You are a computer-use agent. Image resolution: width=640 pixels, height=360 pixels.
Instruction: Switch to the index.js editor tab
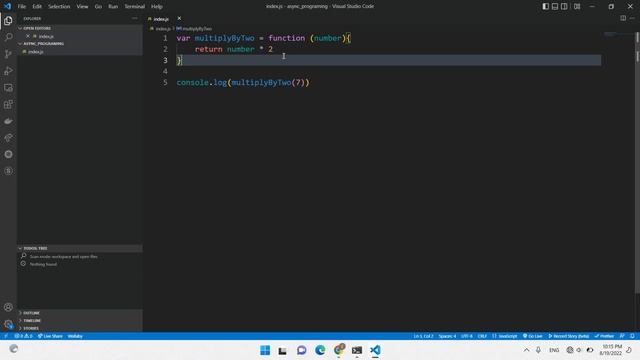pos(161,19)
